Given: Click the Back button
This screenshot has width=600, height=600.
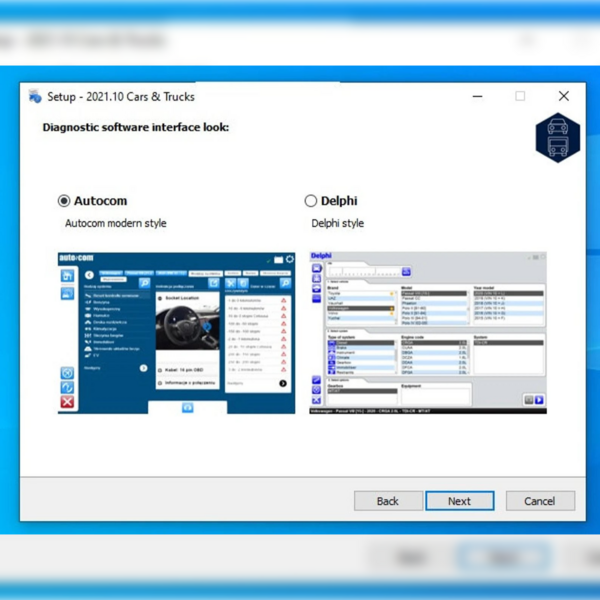Looking at the screenshot, I should (388, 501).
